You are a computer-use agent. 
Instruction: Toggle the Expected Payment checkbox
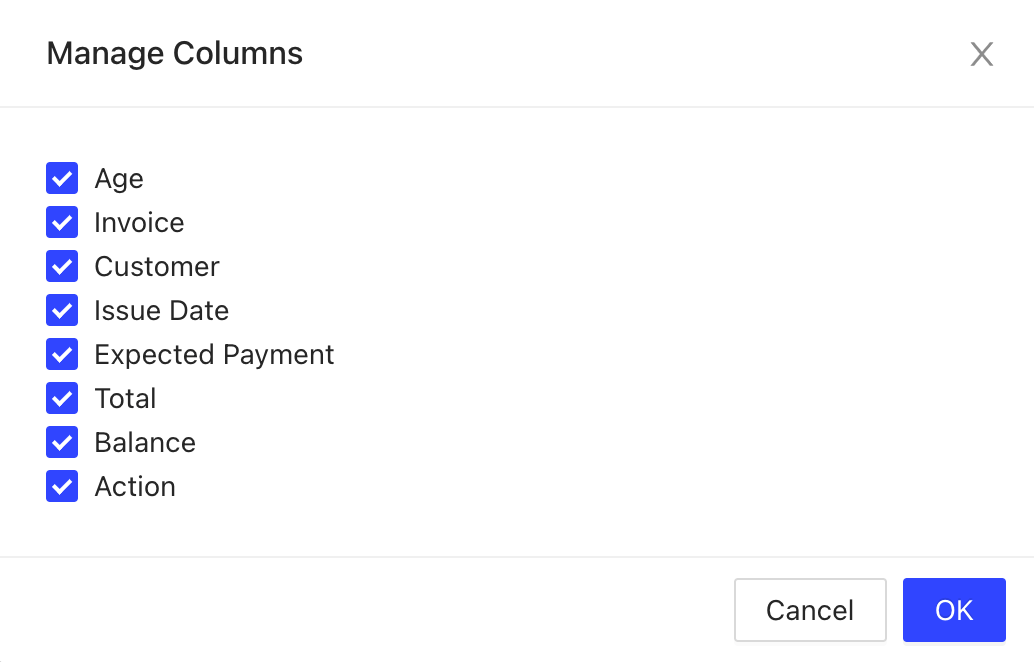pos(62,355)
